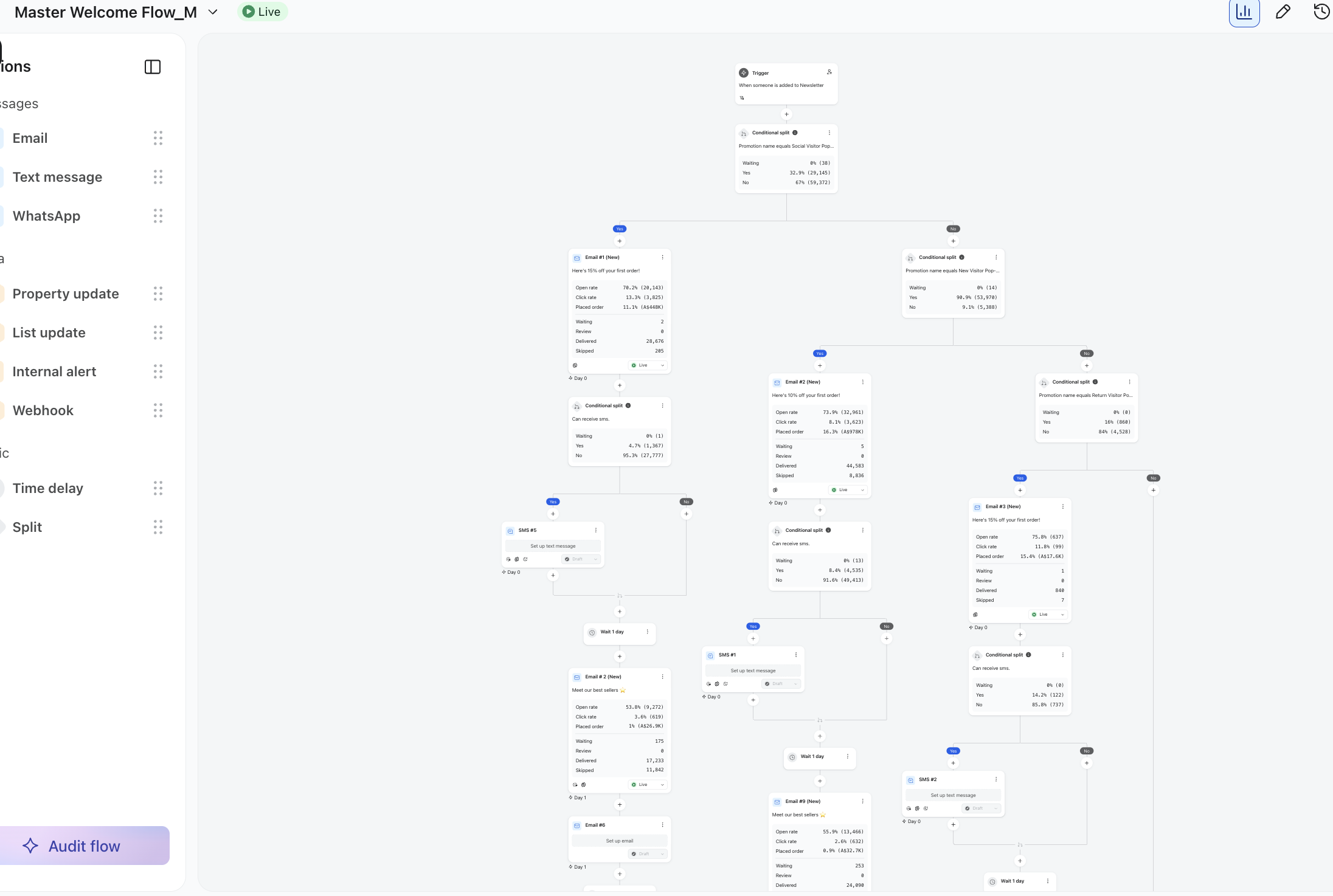Image resolution: width=1333 pixels, height=896 pixels.
Task: Click the info dot on Social Visitor split
Action: 795,133
